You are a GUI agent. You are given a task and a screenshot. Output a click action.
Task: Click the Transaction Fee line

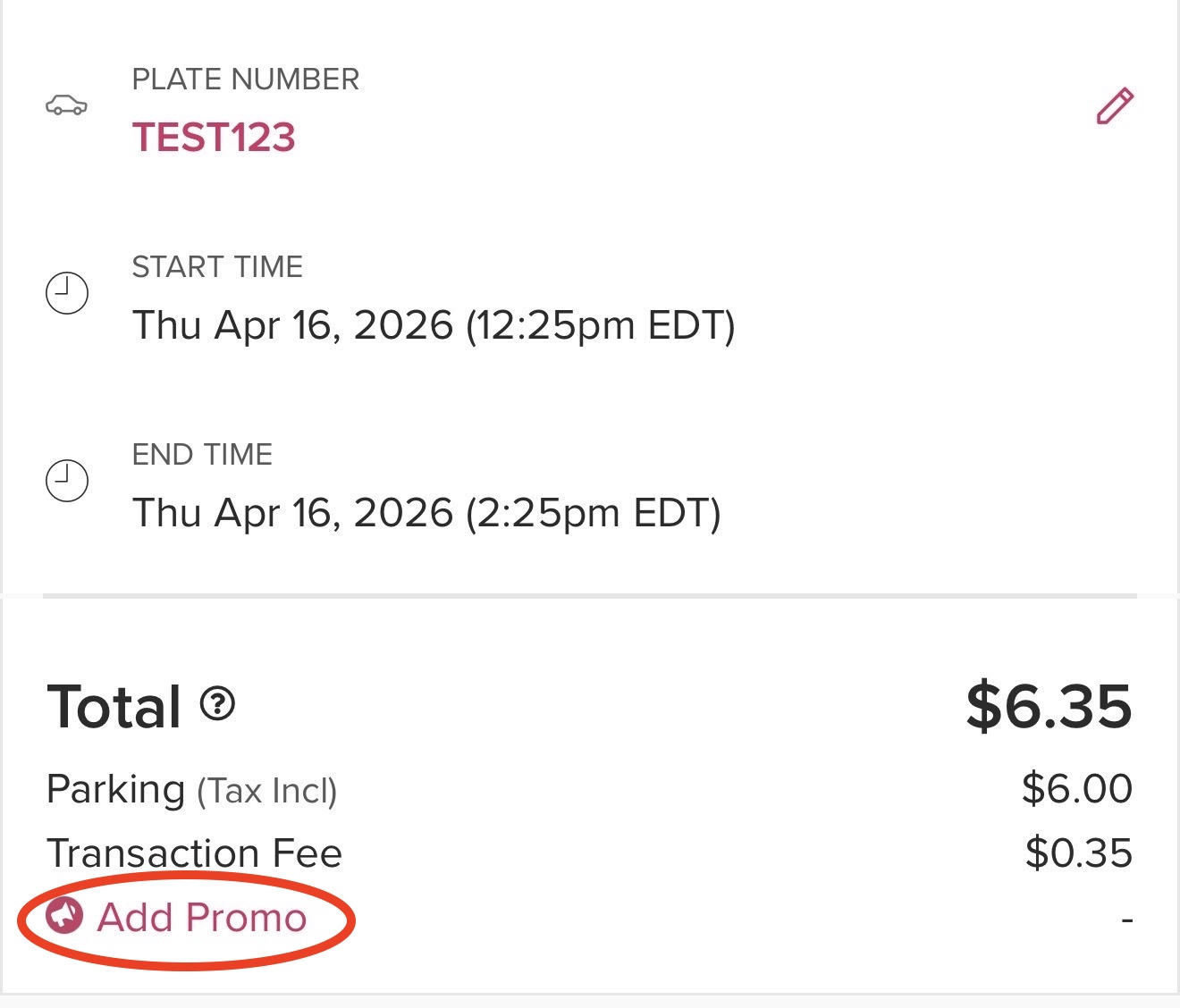tap(193, 853)
